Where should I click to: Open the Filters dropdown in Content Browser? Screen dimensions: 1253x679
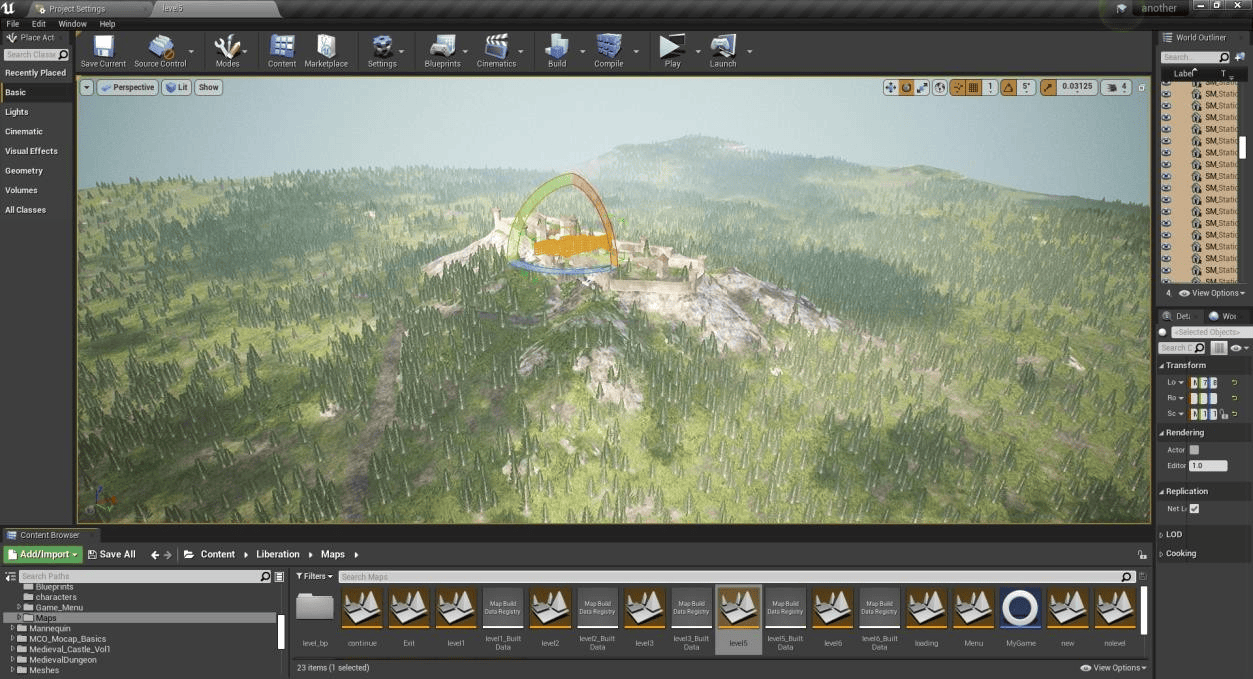click(x=314, y=576)
